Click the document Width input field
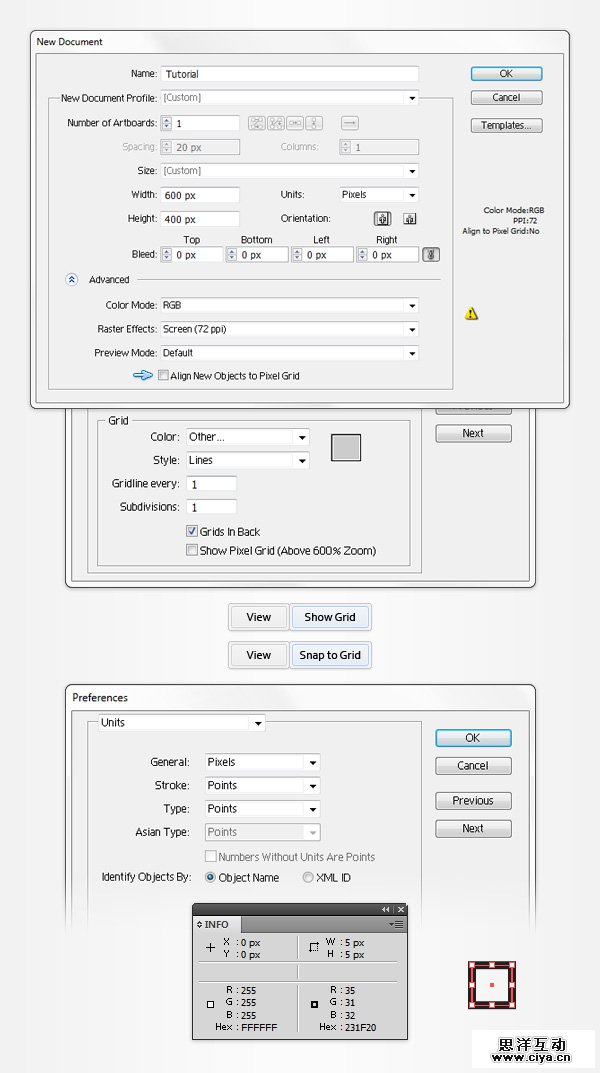Image resolution: width=600 pixels, height=1073 pixels. (199, 195)
